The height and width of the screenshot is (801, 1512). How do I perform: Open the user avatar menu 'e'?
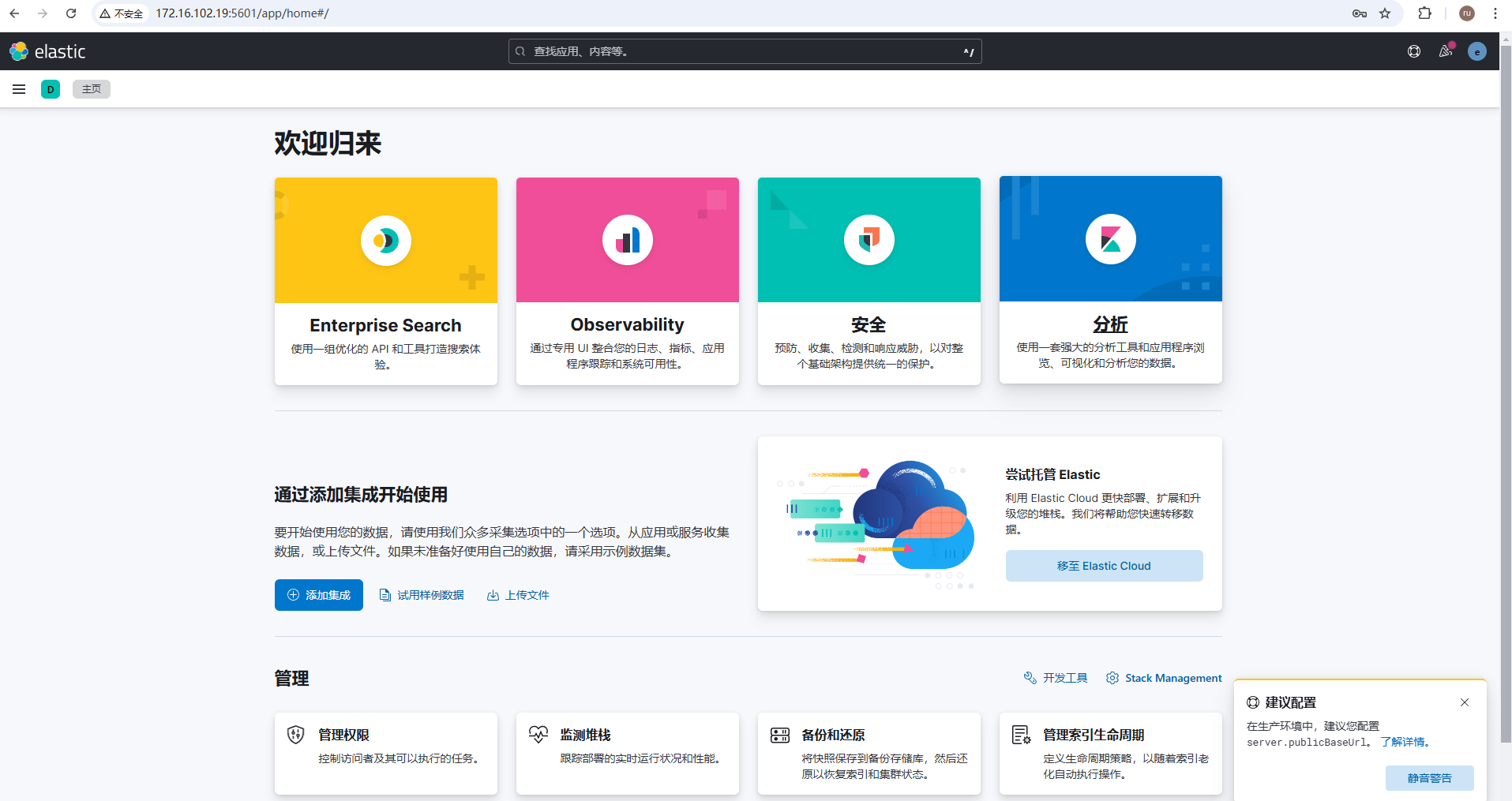click(1477, 51)
